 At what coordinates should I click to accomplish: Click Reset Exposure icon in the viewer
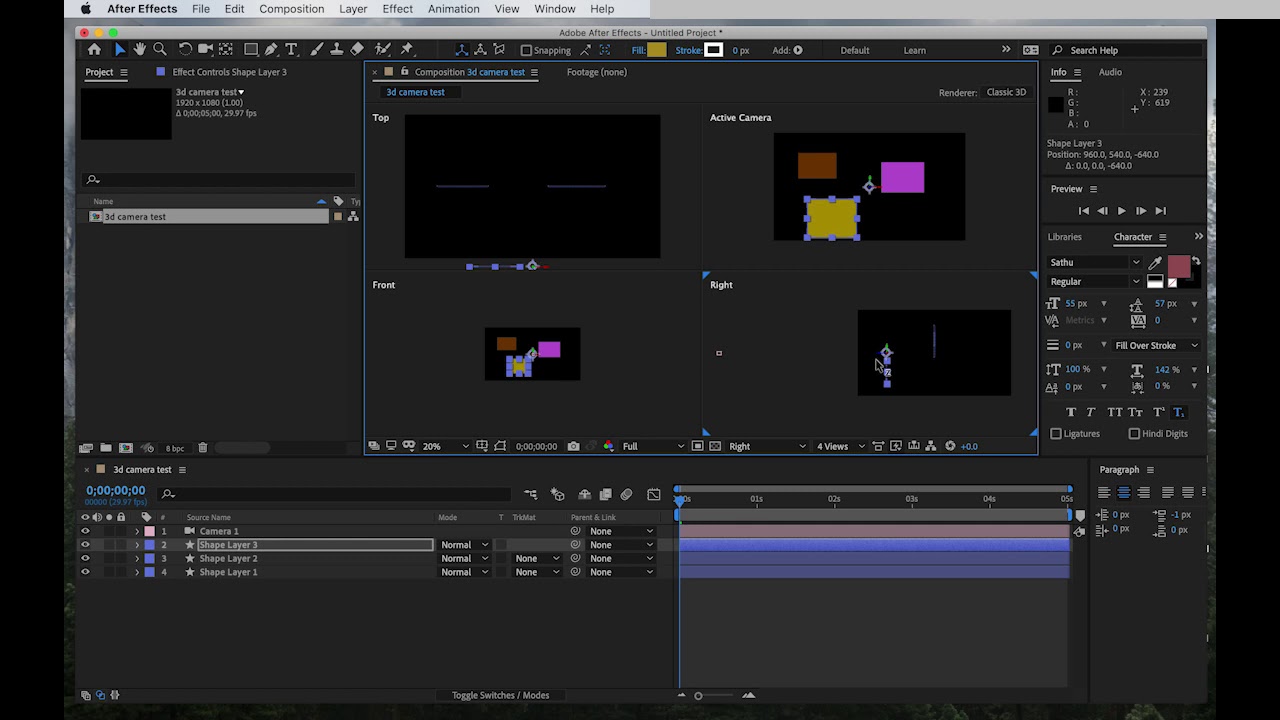tap(950, 446)
